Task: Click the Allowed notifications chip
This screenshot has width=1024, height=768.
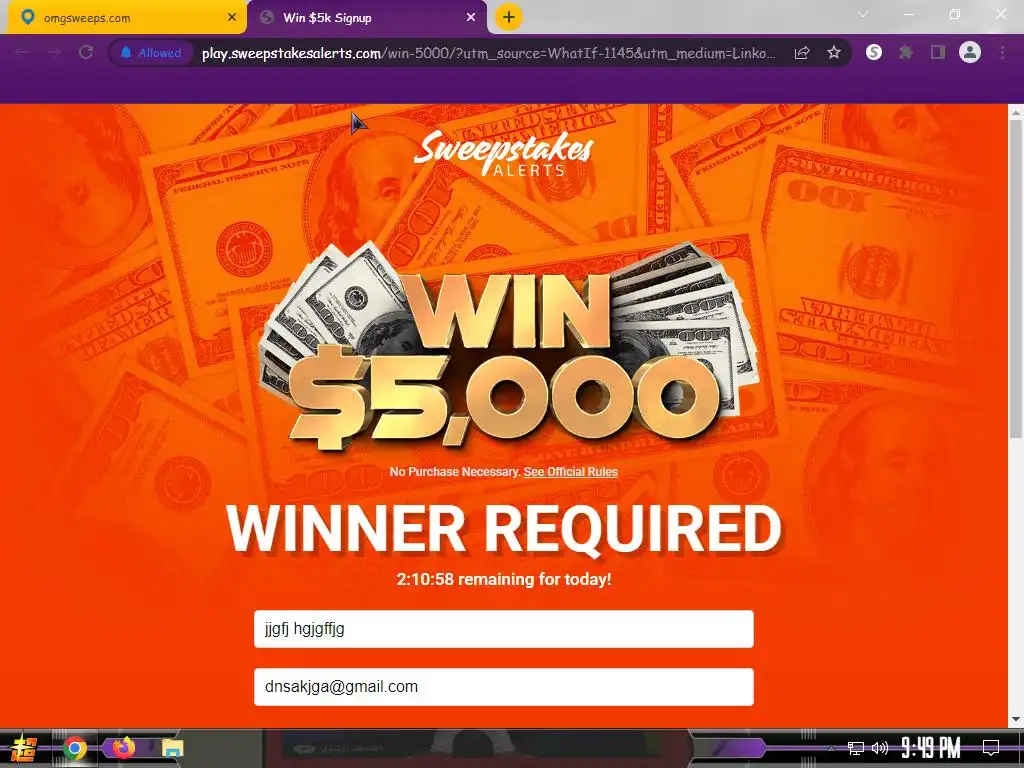Action: click(x=151, y=53)
